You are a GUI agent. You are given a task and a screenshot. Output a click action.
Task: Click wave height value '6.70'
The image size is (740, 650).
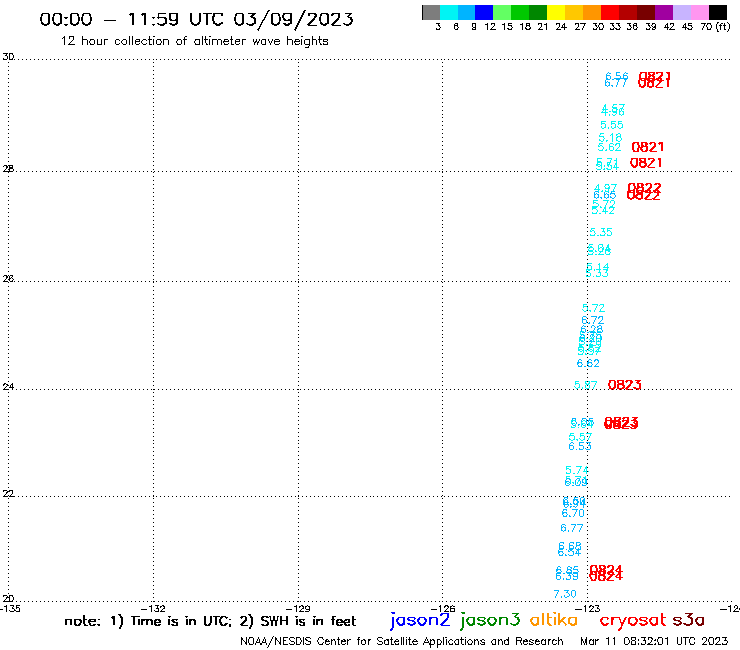pyautogui.click(x=573, y=513)
